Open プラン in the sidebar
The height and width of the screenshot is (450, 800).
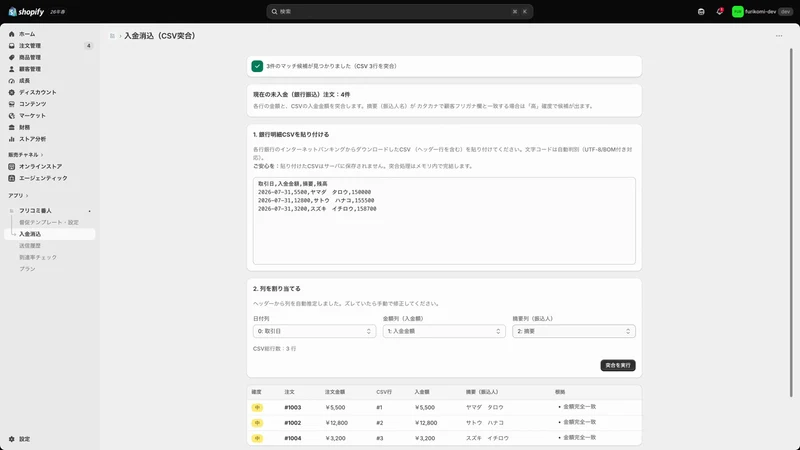point(28,269)
